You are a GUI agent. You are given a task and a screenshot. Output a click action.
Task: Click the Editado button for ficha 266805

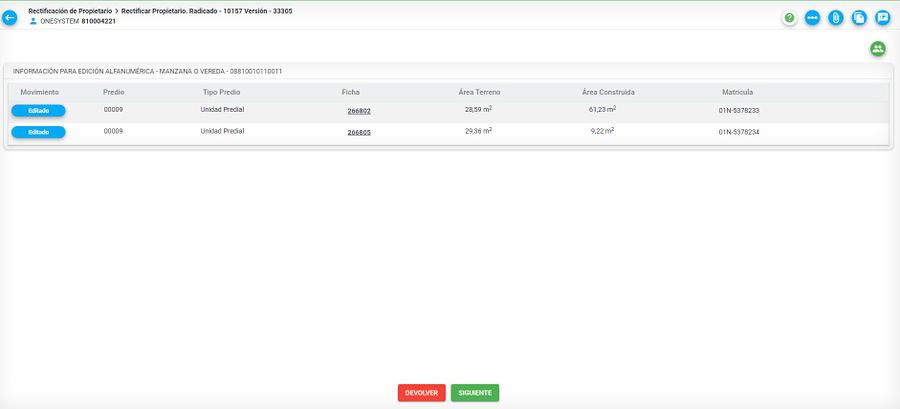coord(38,132)
